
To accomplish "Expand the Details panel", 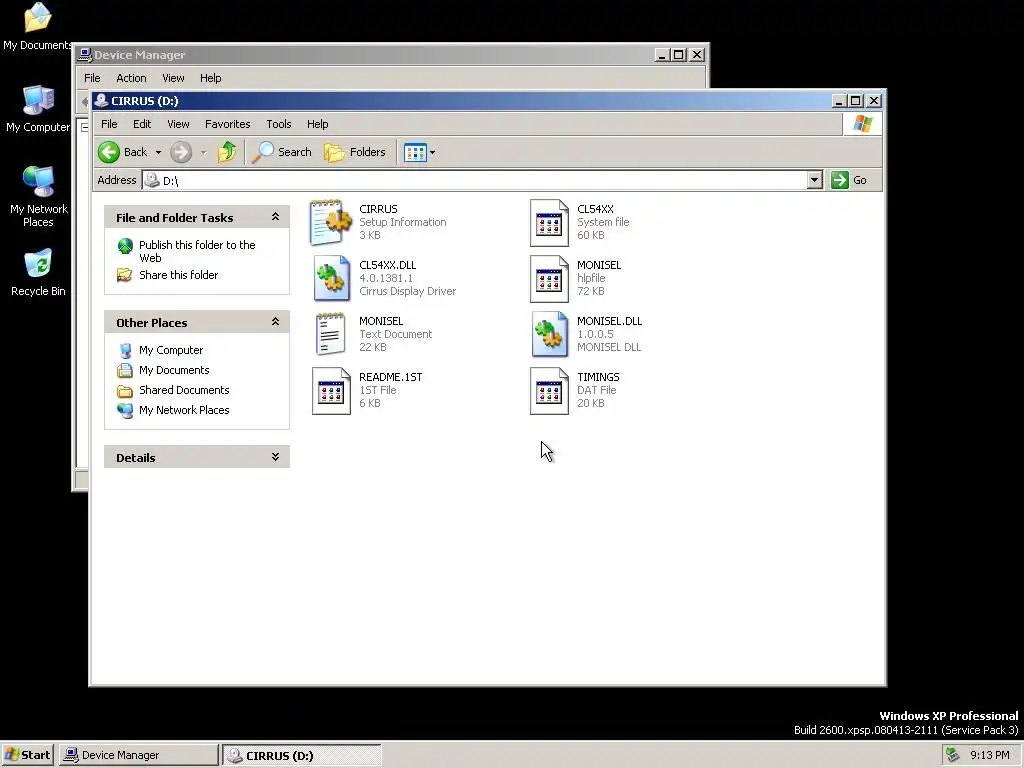I will pyautogui.click(x=276, y=457).
